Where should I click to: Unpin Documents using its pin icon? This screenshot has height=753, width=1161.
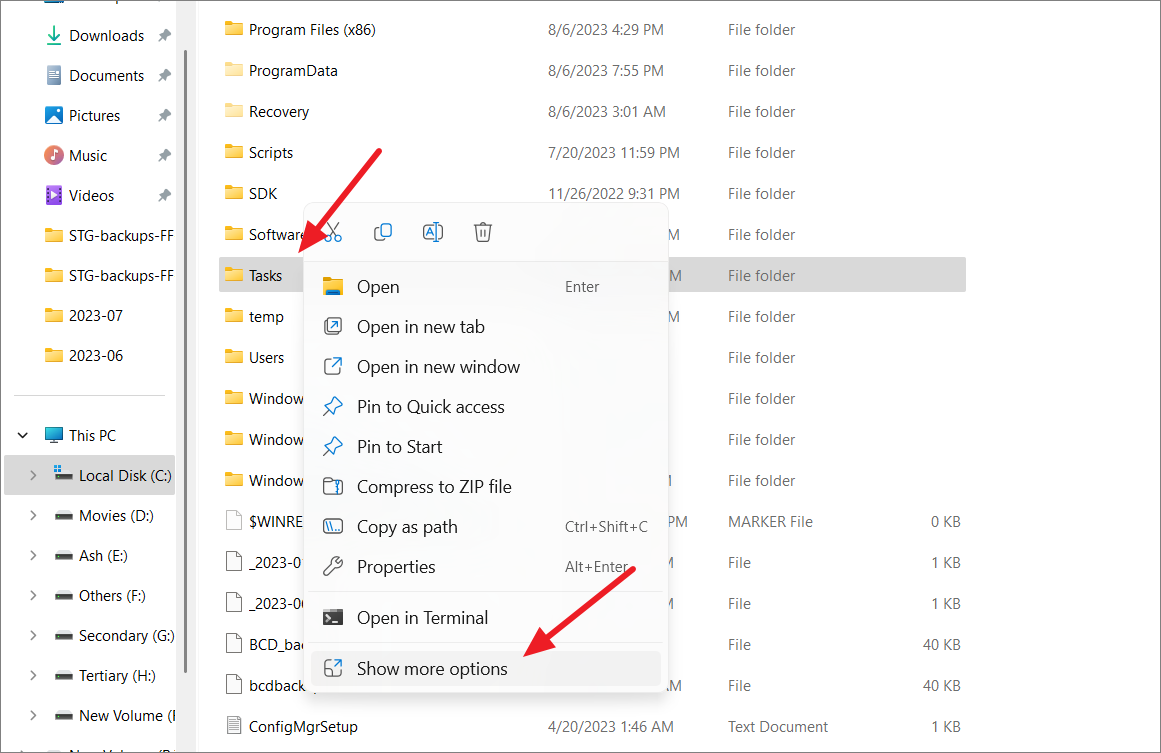pos(166,75)
